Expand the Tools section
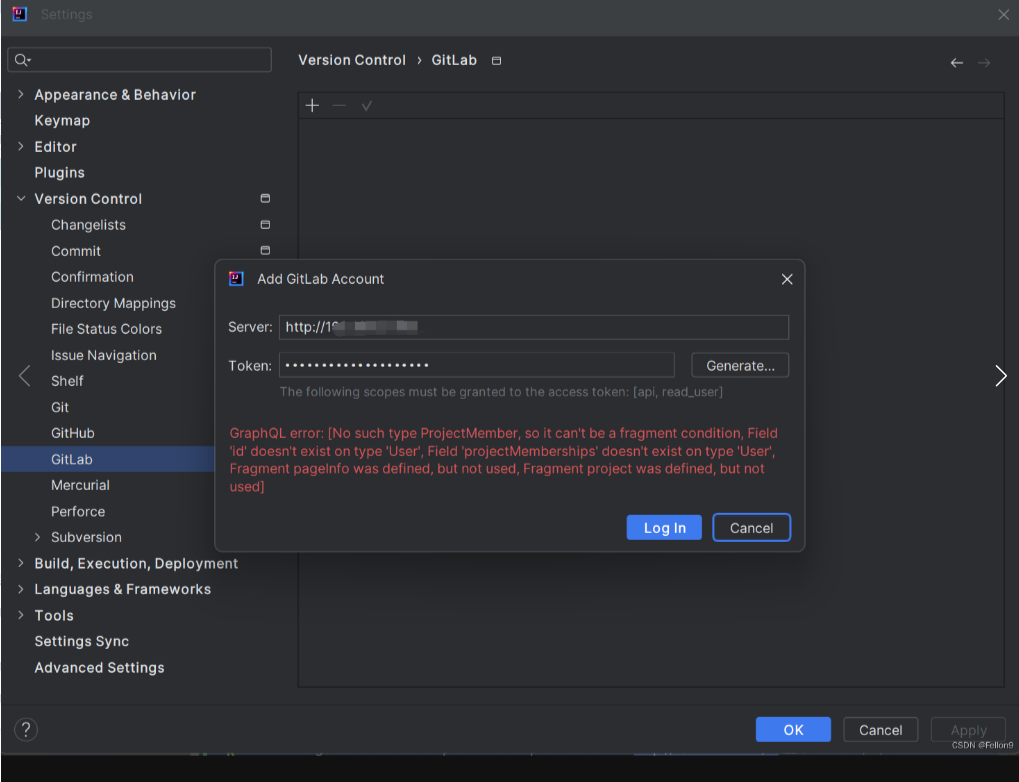Screen dimensions: 1019x782 click(21, 615)
